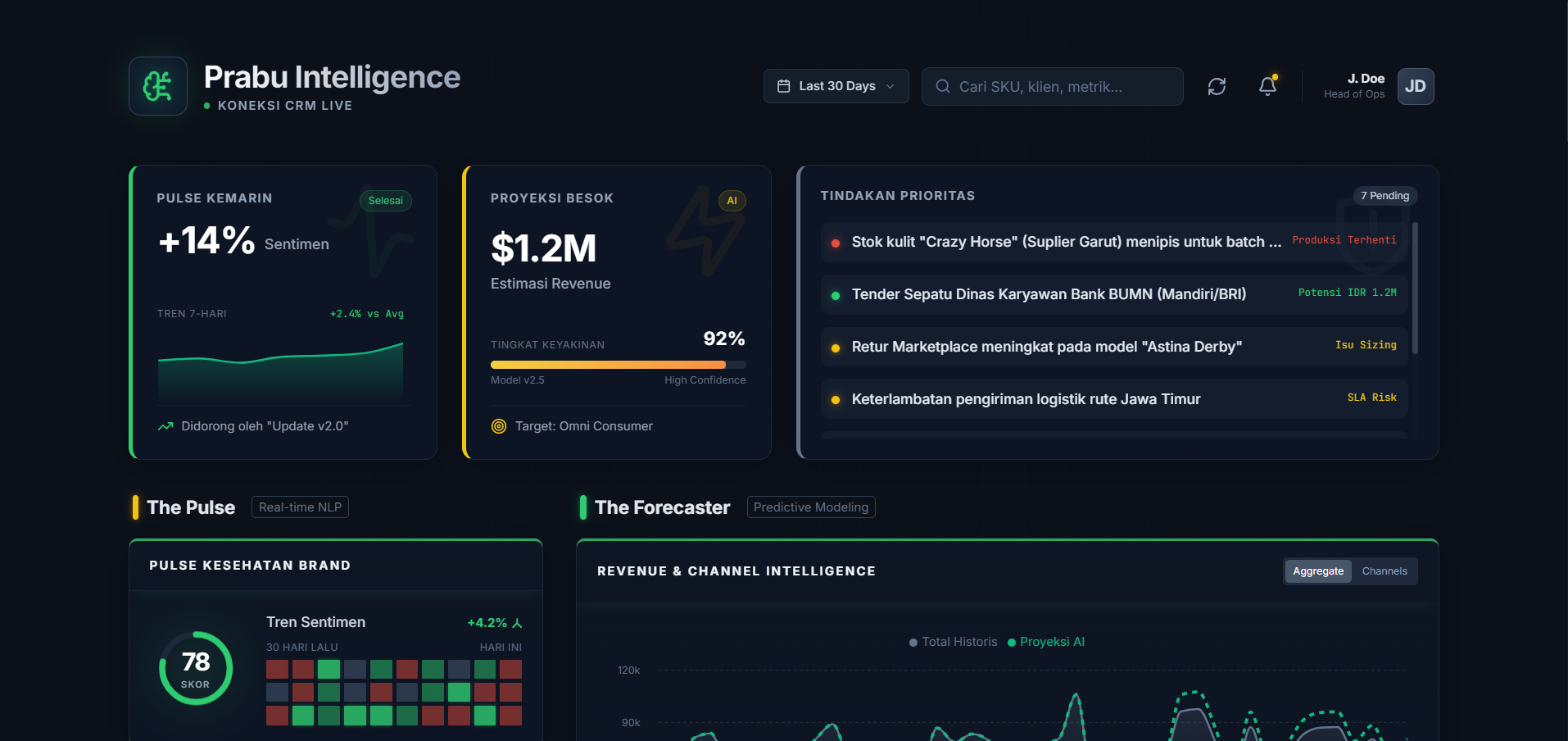Click the "TINDAKAN PRIORITAS" heading
The height and width of the screenshot is (741, 1568).
coord(898,196)
